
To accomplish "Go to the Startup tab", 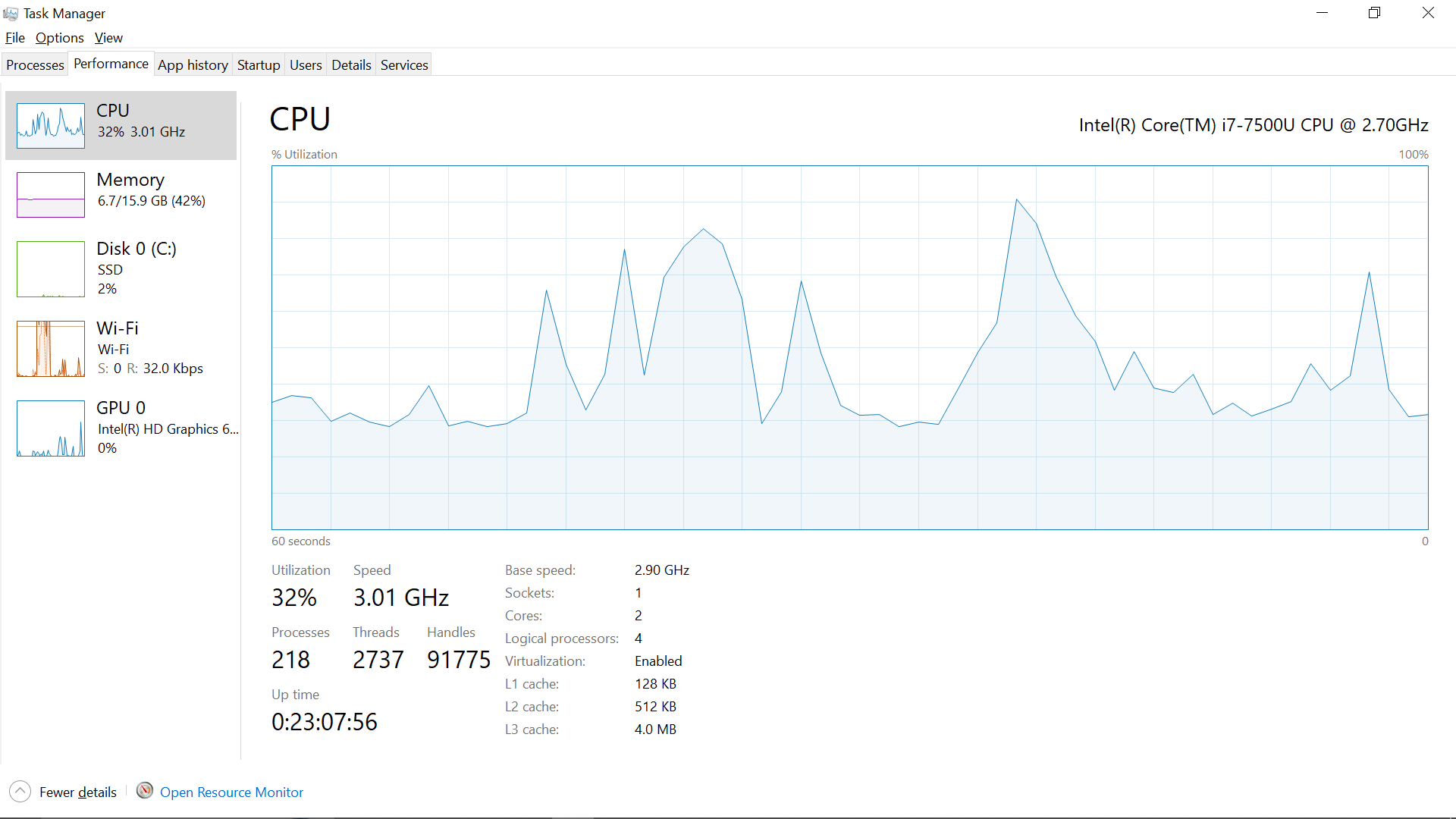I will [x=259, y=65].
